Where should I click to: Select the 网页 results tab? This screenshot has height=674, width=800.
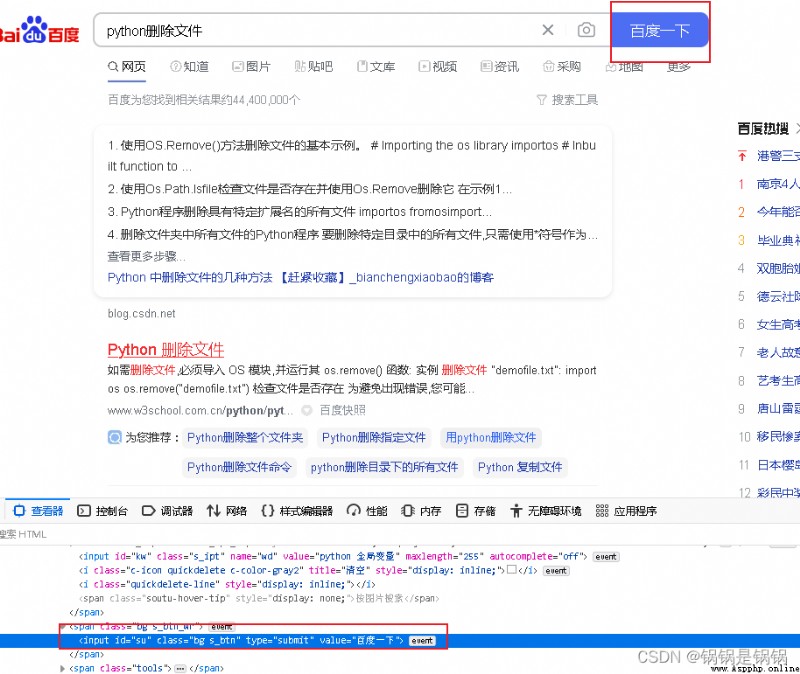[x=127, y=66]
